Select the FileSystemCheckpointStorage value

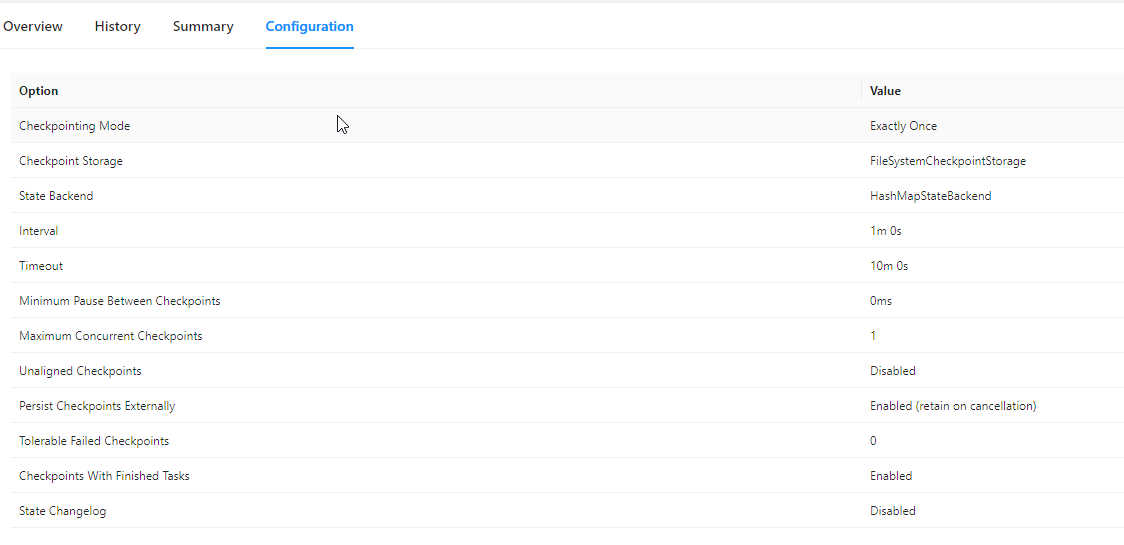tap(947, 161)
